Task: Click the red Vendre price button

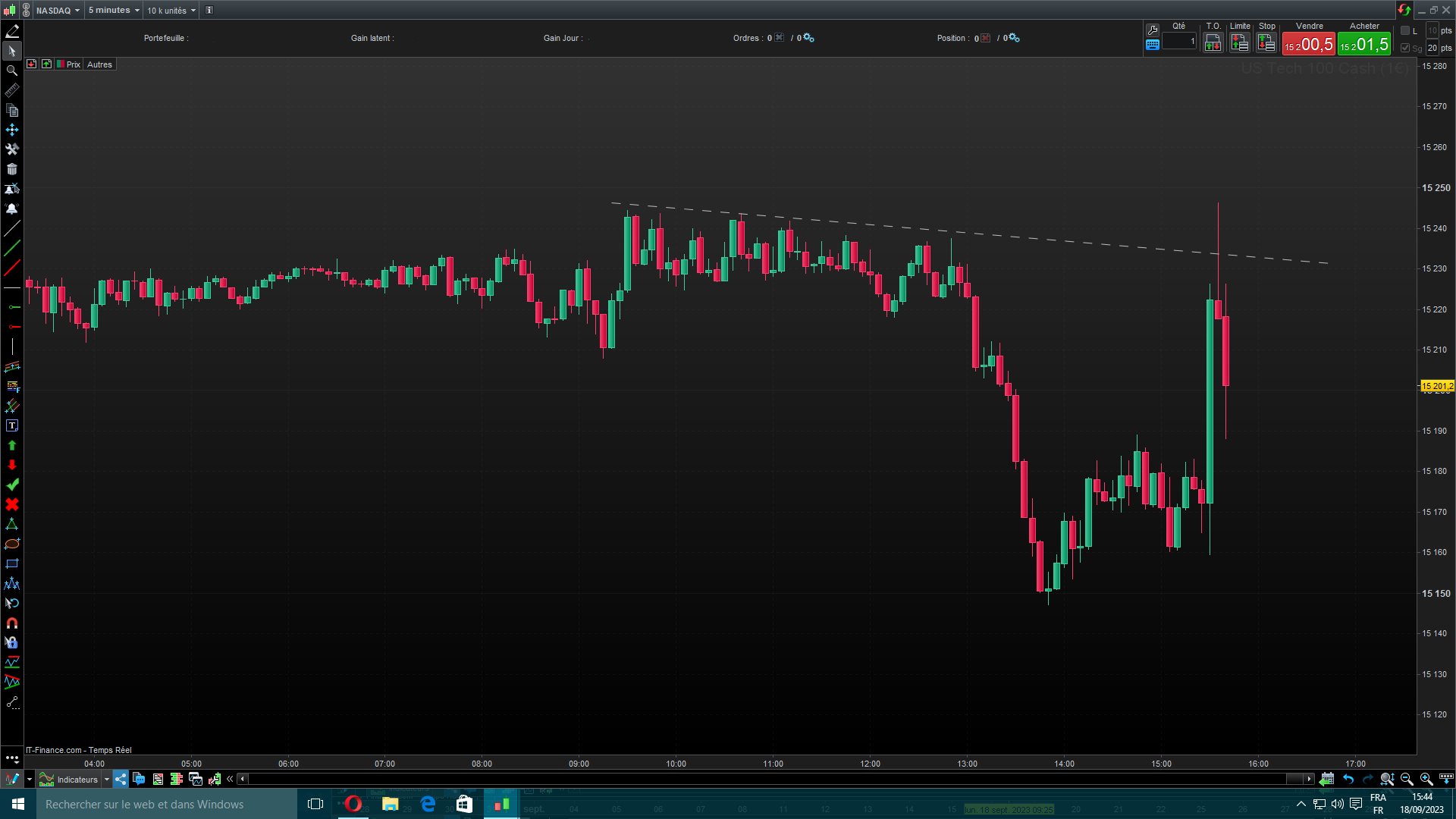Action: pos(1308,45)
